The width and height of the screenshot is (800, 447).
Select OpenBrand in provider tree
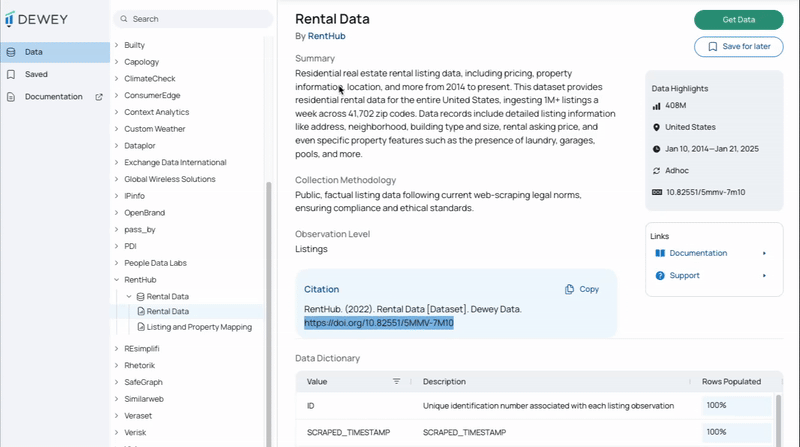144,213
